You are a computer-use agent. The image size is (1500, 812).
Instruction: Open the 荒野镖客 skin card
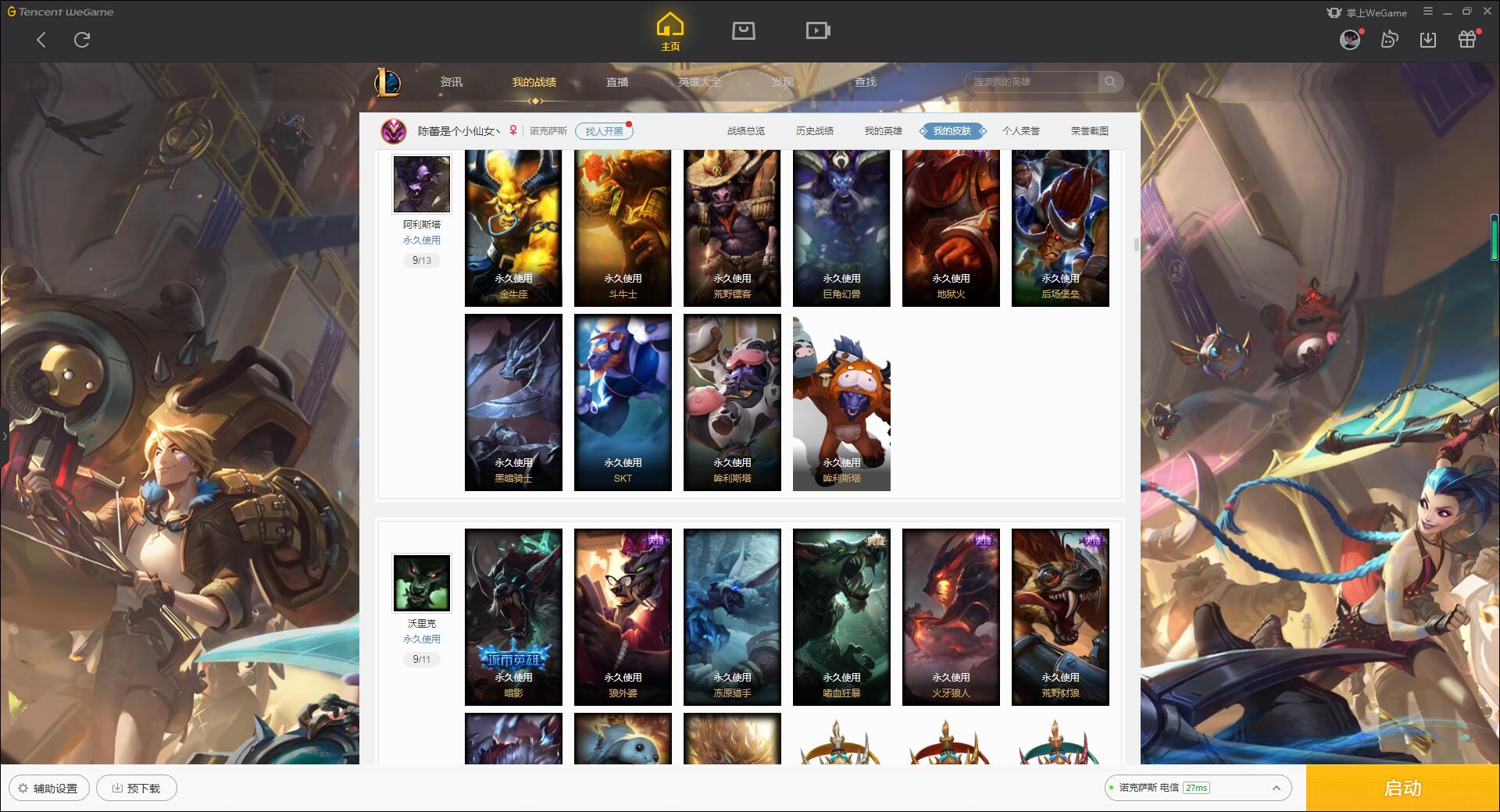pos(732,228)
